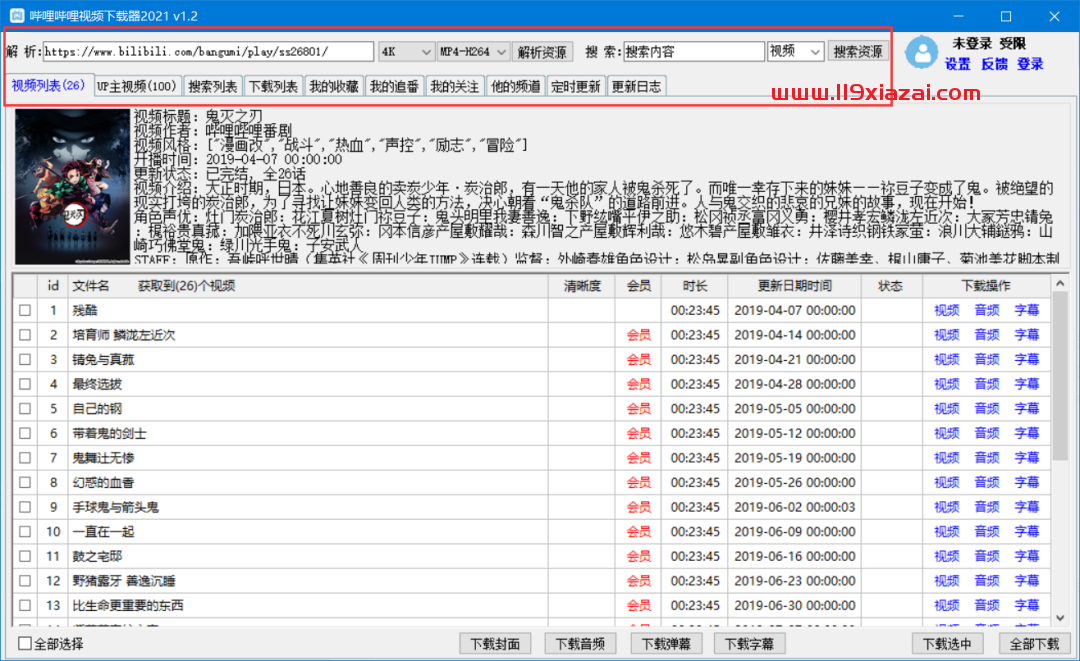Sort by the 时长 column header
The image size is (1080, 661).
[694, 286]
